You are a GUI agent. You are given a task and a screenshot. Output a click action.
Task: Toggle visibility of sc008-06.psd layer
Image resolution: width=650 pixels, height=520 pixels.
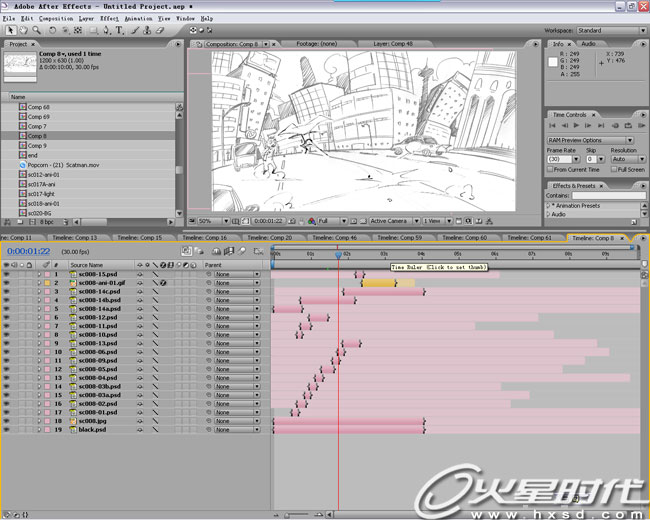tap(6, 352)
